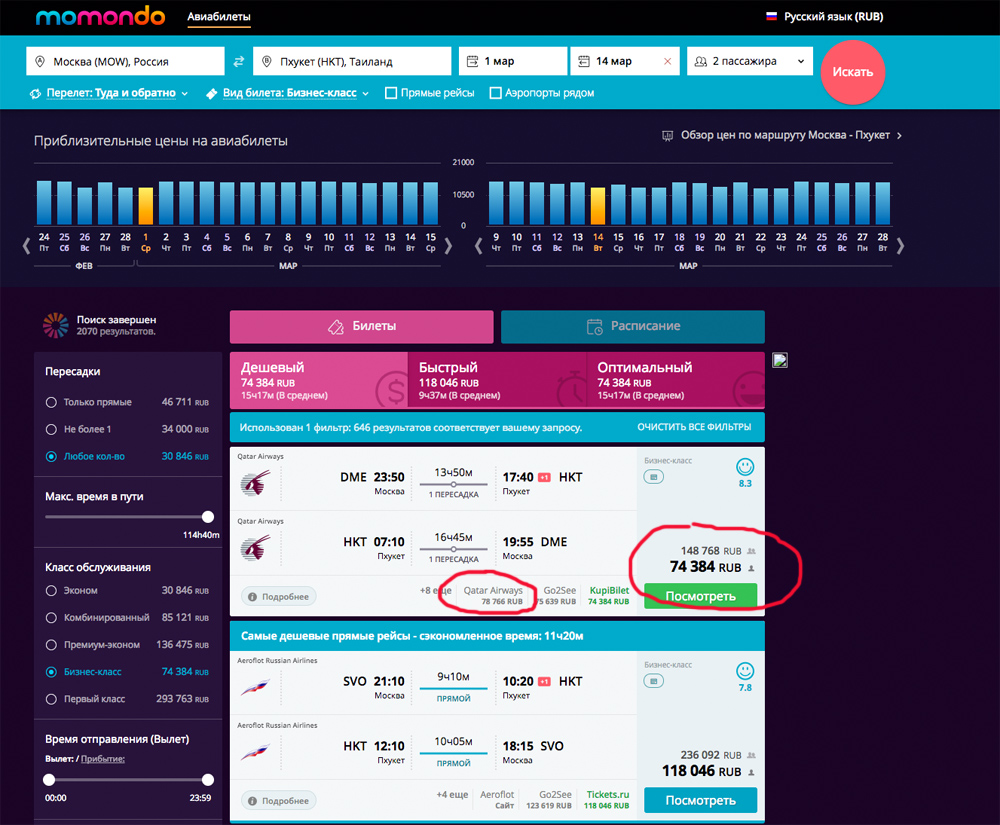1000x825 pixels.
Task: Click the broken image icon beside results
Action: click(x=780, y=360)
